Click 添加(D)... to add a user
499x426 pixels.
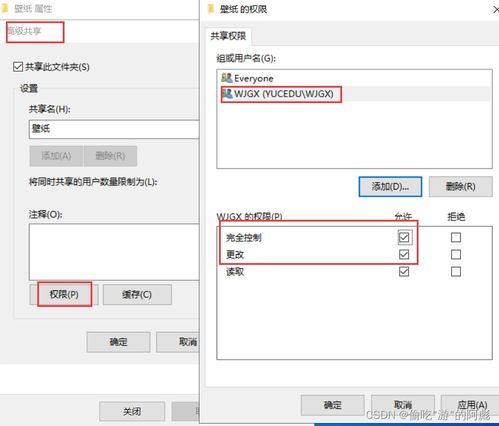390,187
